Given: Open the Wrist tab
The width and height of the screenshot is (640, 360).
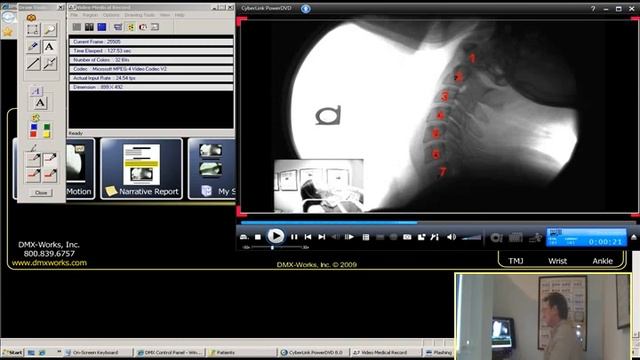Looking at the screenshot, I should (558, 261).
